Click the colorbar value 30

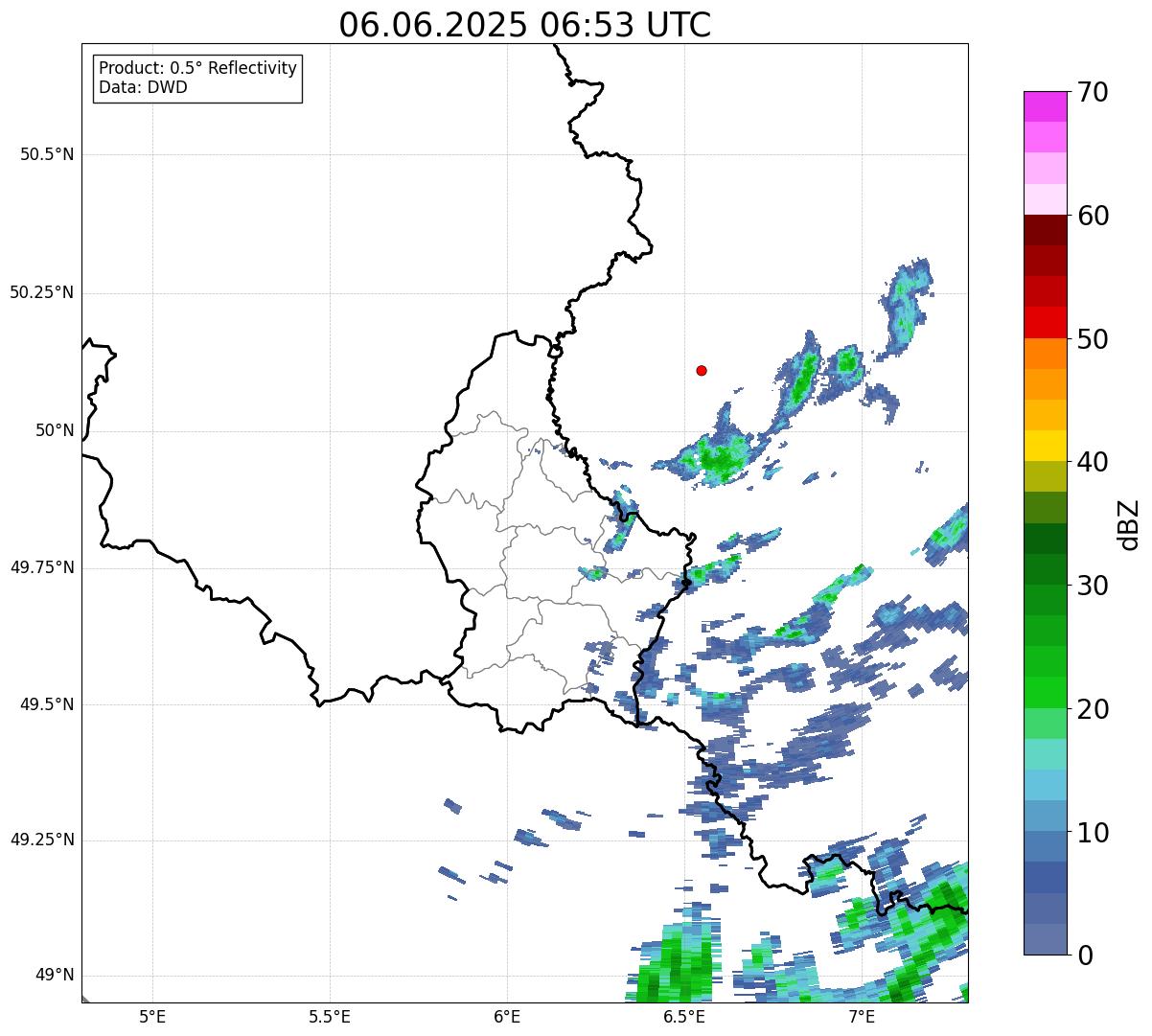[1093, 586]
